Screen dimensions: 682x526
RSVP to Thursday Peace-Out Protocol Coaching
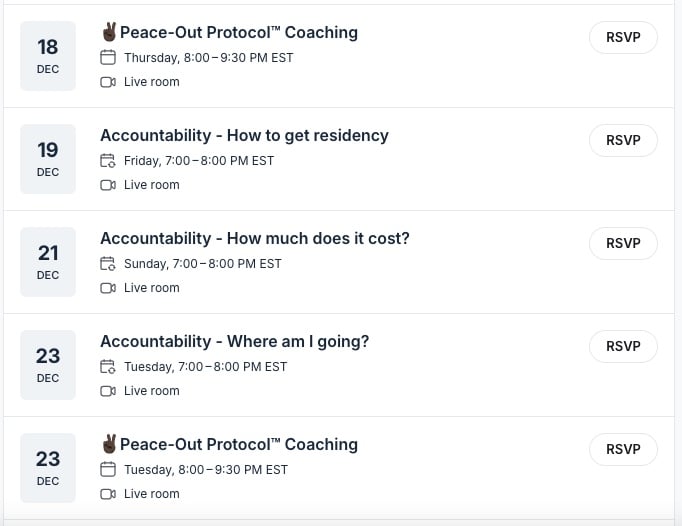click(623, 38)
